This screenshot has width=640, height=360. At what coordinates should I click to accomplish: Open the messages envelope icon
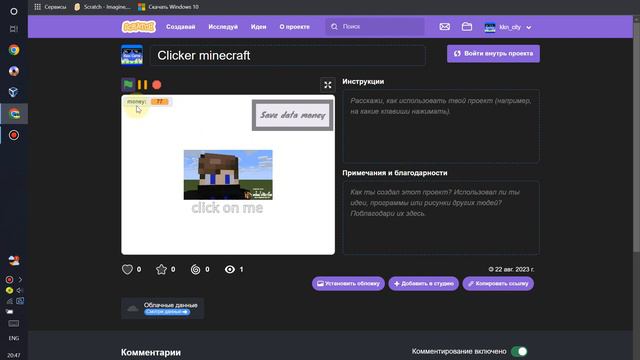point(444,27)
